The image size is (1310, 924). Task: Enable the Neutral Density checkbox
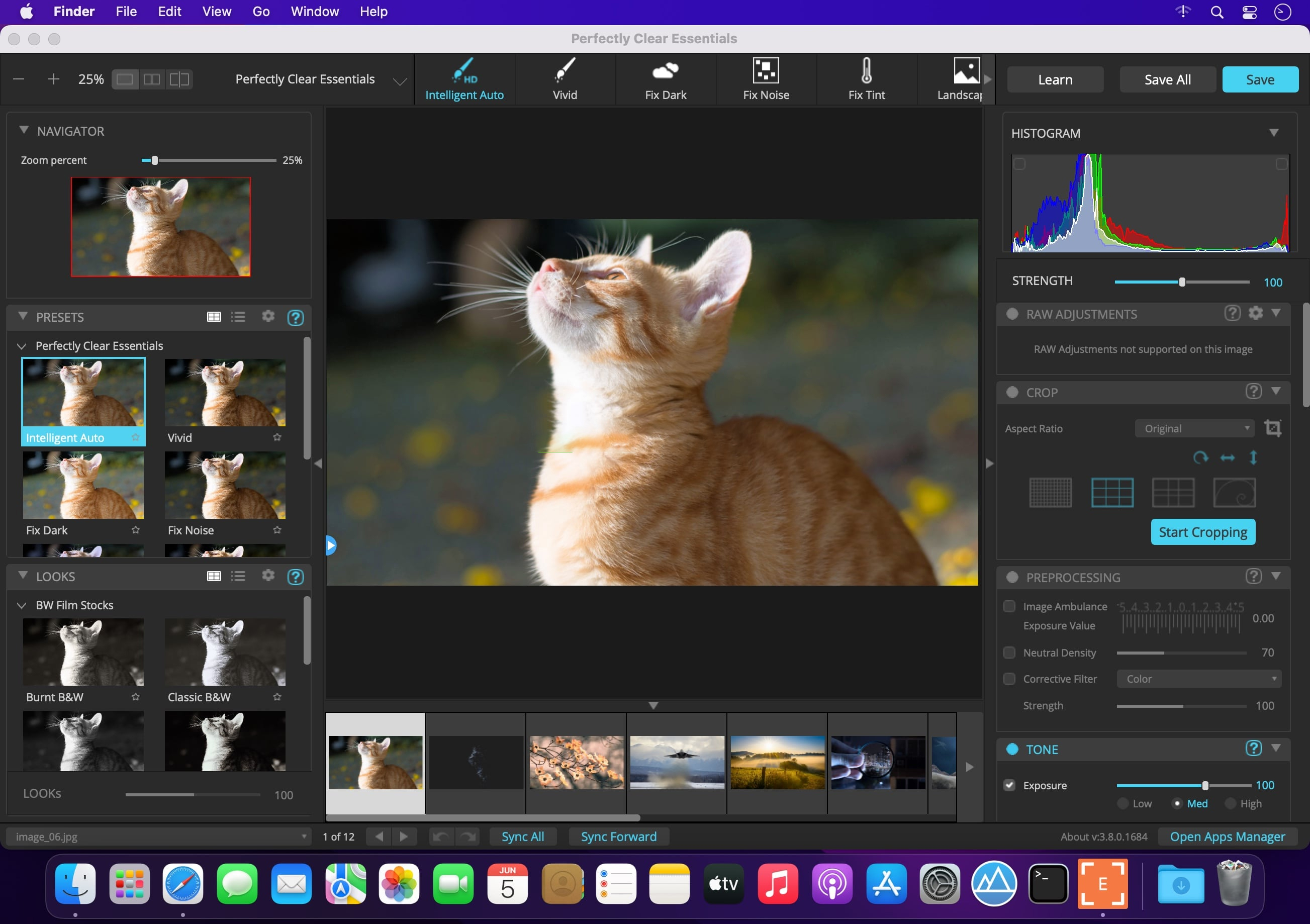pyautogui.click(x=1009, y=653)
